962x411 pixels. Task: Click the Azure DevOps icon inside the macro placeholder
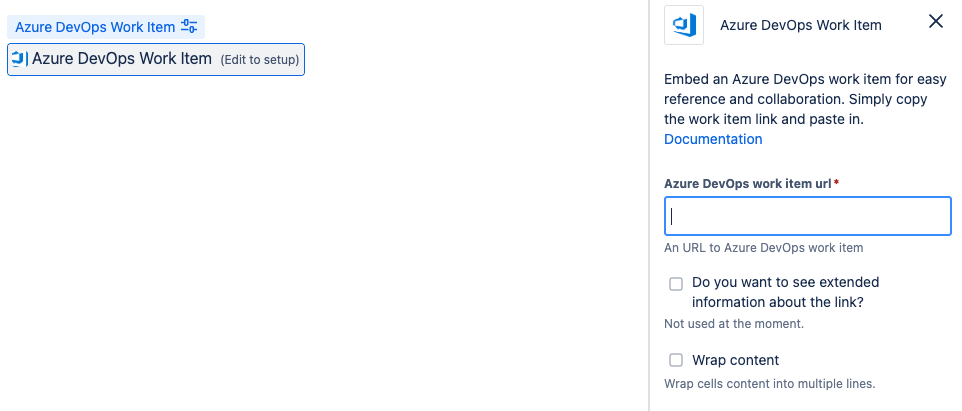pos(18,59)
